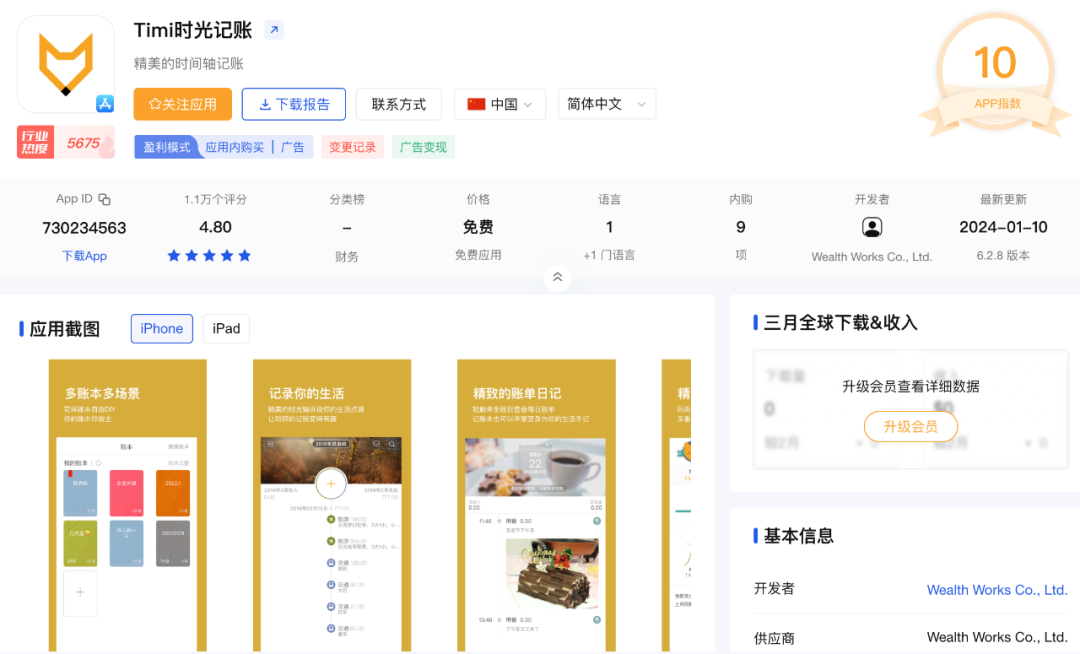Image resolution: width=1080 pixels, height=654 pixels.
Task: Click the 广告变现 tag
Action: pyautogui.click(x=424, y=147)
